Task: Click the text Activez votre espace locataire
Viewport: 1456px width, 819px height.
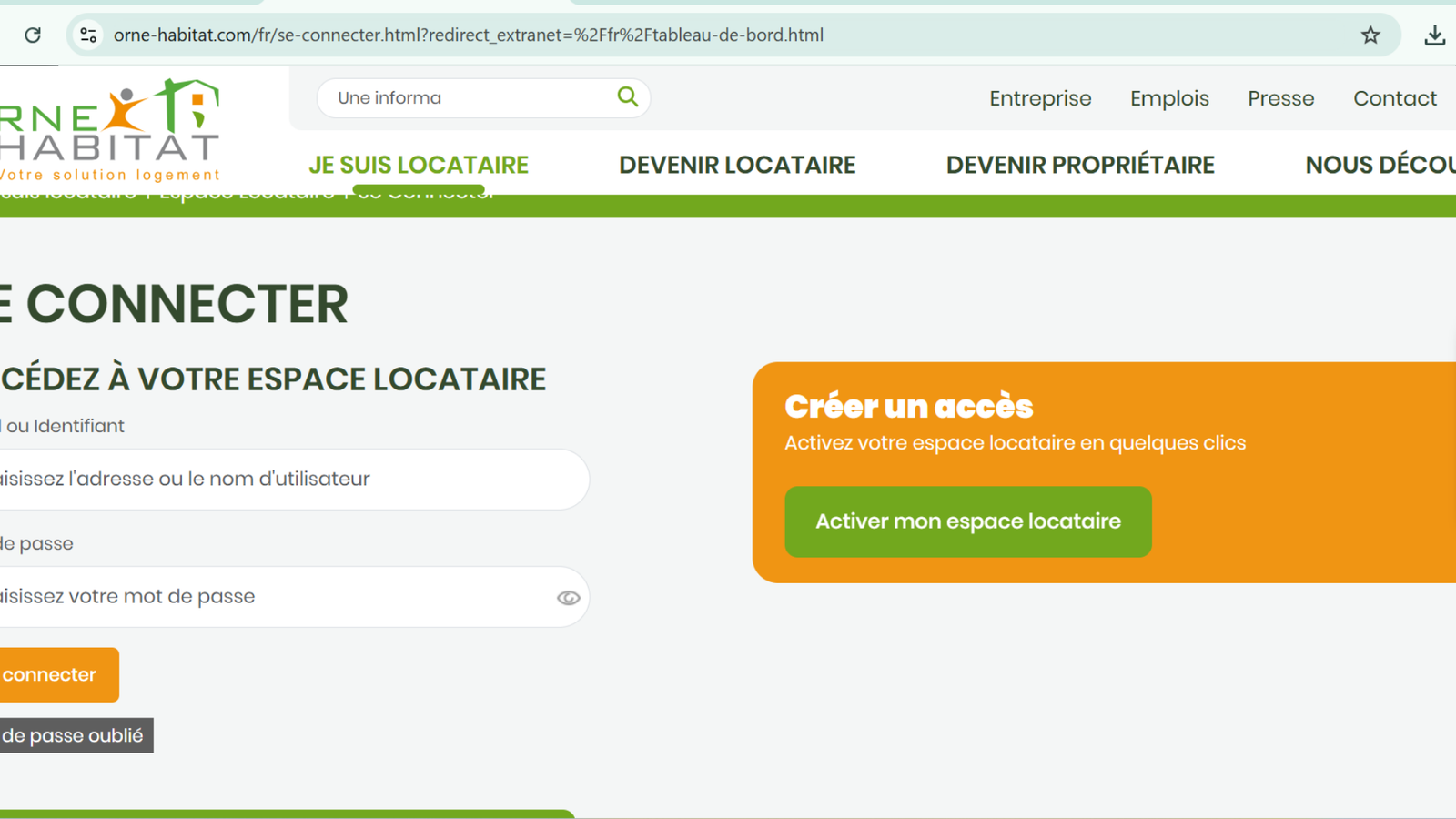Action: pos(1016,443)
